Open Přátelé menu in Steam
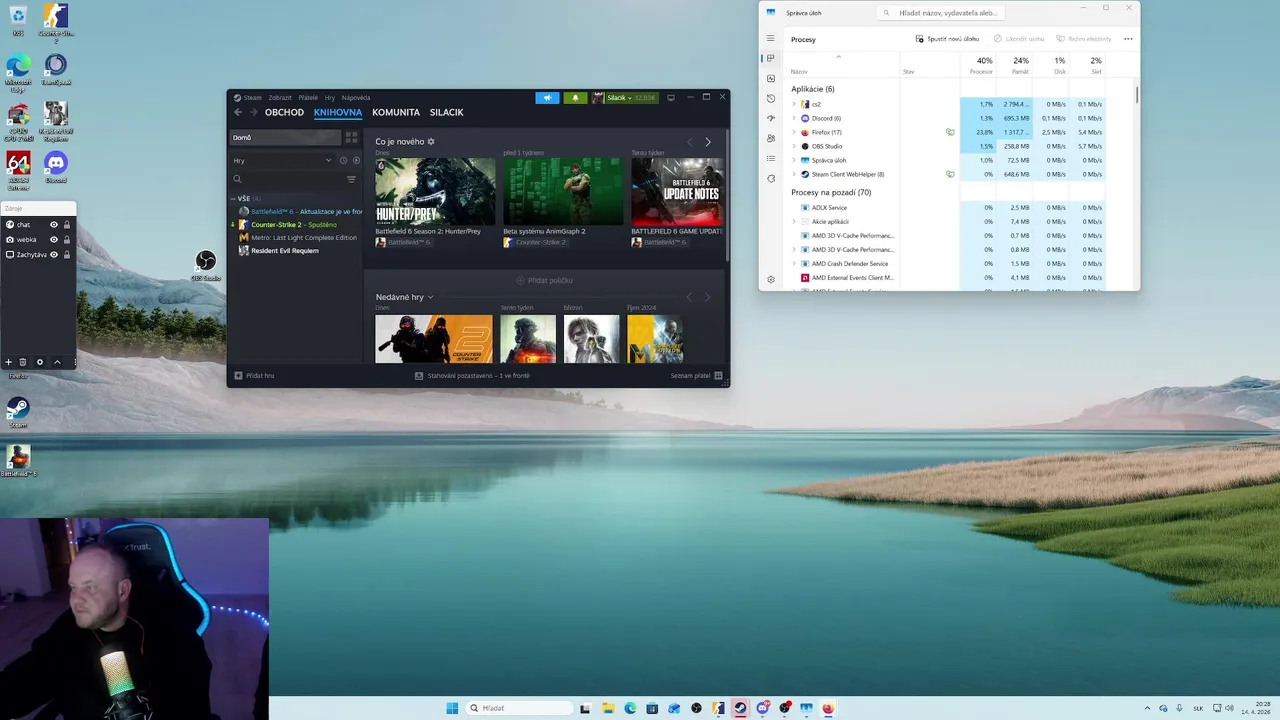 pyautogui.click(x=308, y=98)
